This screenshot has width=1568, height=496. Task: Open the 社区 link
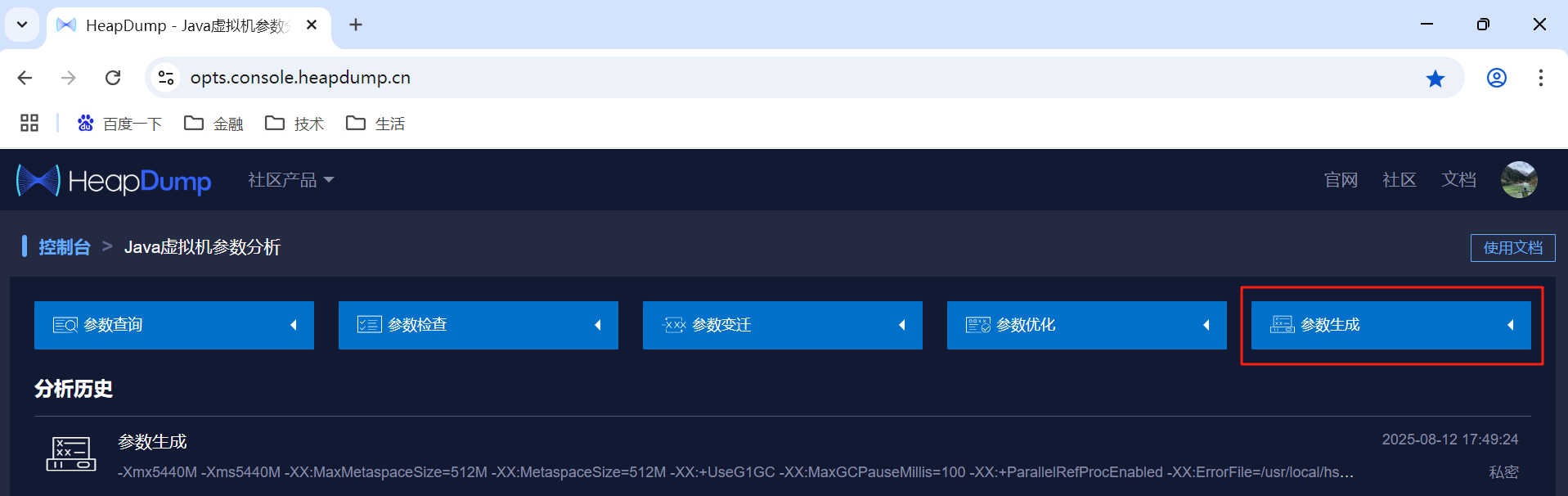click(1400, 180)
